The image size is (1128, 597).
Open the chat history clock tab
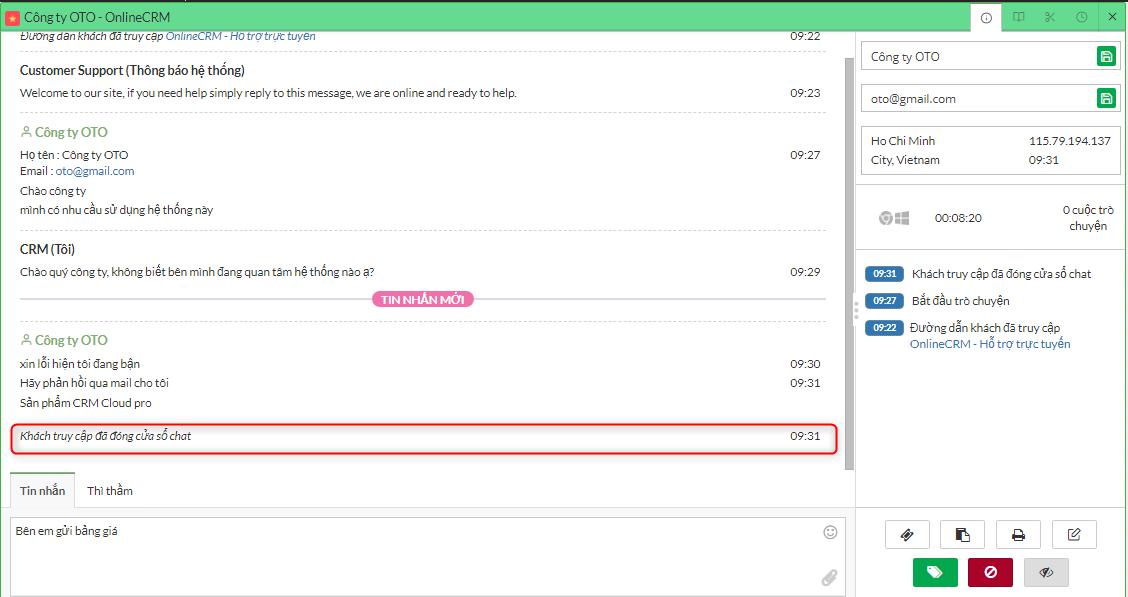[1082, 17]
